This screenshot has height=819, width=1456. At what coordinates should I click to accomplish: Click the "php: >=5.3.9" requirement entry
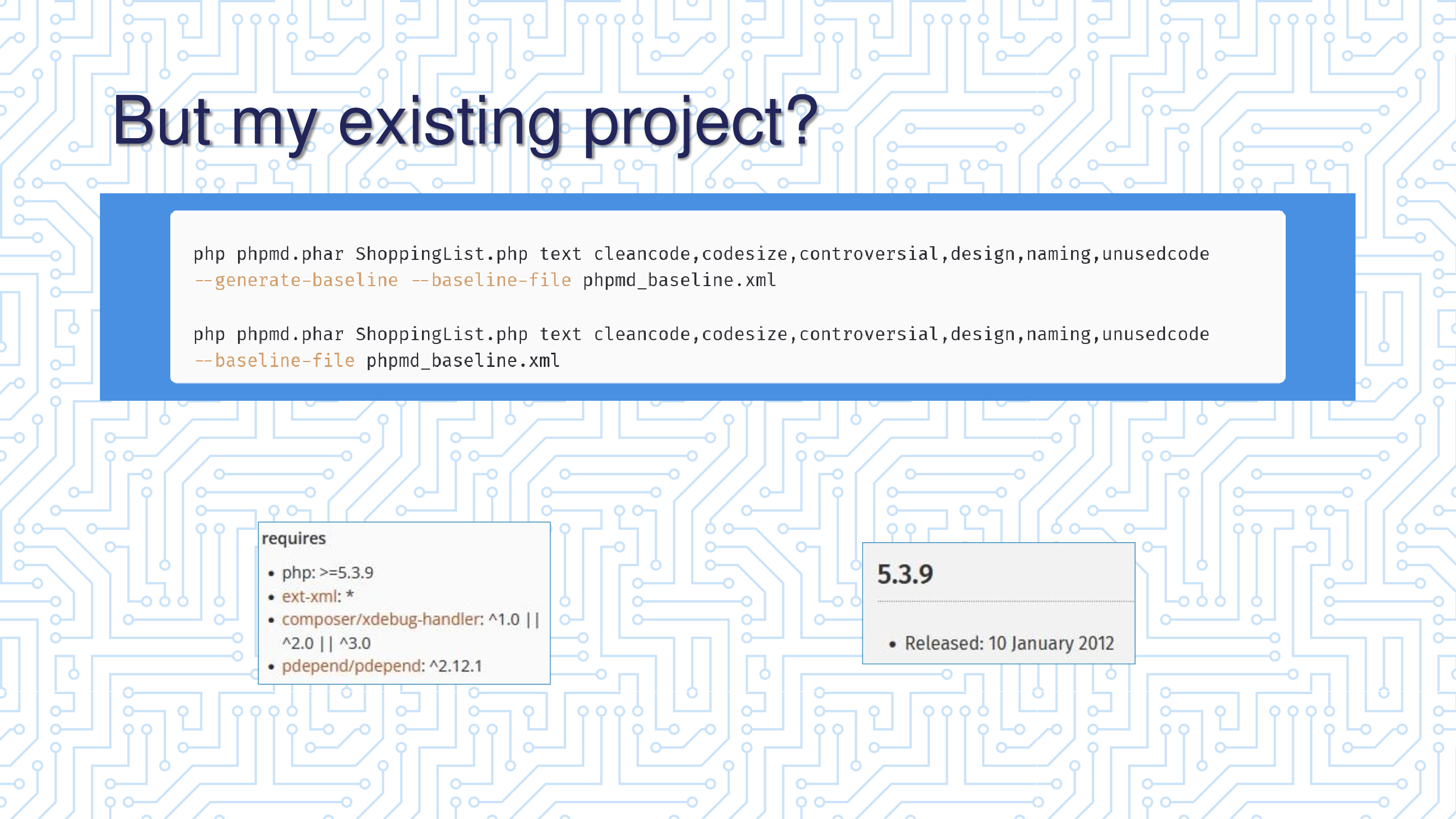(327, 573)
